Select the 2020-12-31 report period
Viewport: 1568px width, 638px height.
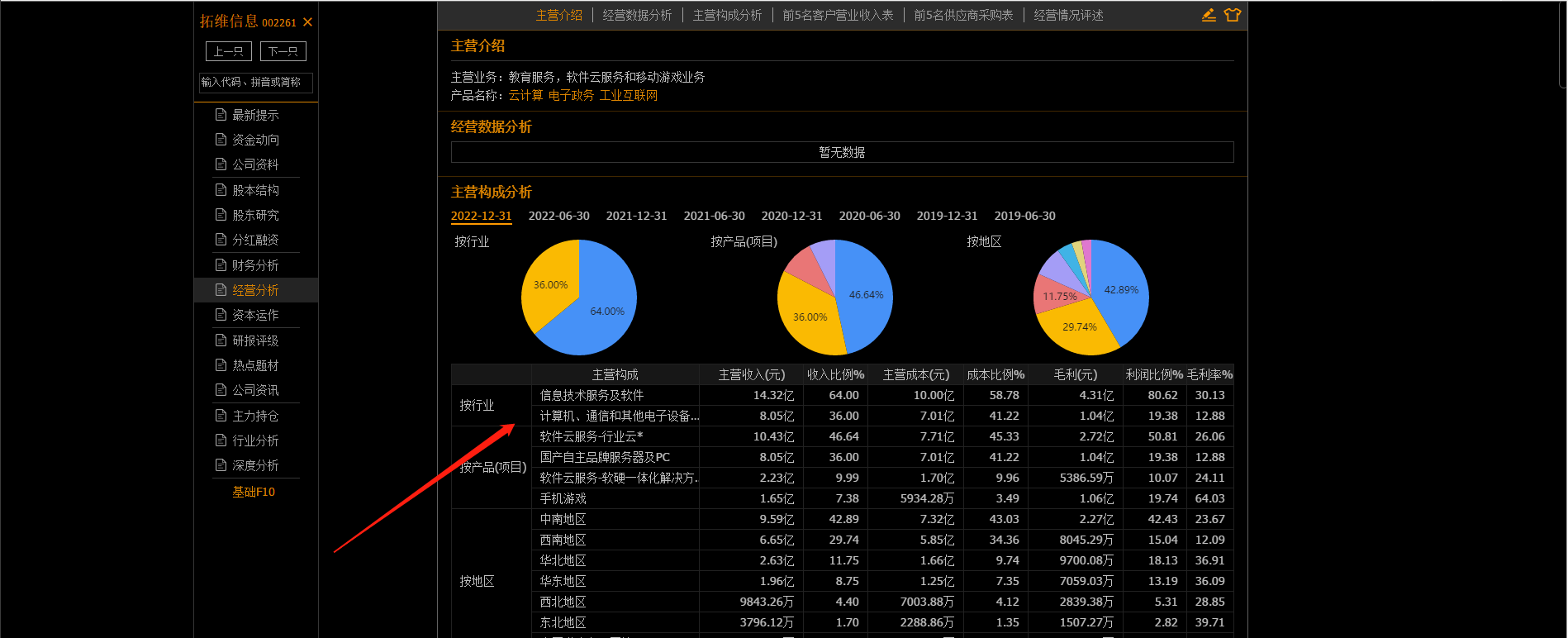(x=791, y=216)
